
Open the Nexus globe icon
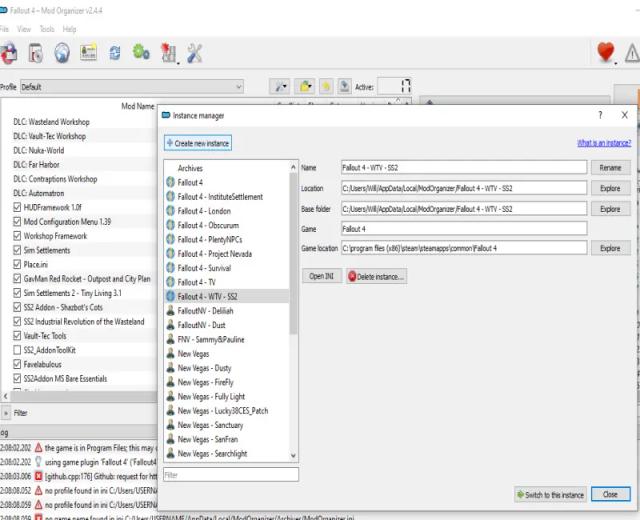[x=62, y=53]
